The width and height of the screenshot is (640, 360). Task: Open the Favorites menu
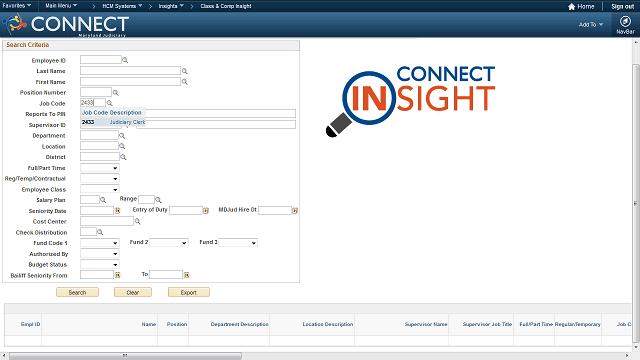(x=16, y=6)
